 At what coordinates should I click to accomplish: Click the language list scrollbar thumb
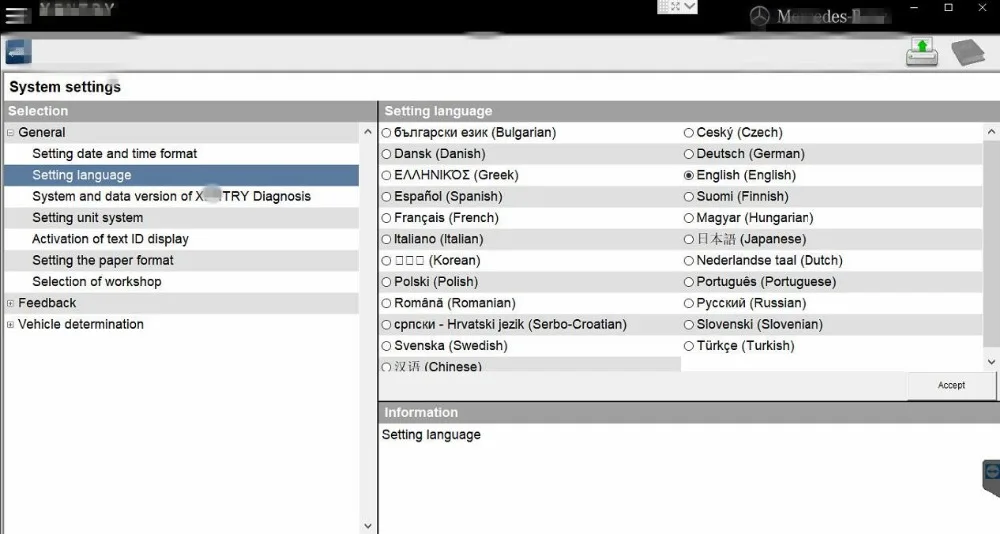tap(991, 244)
